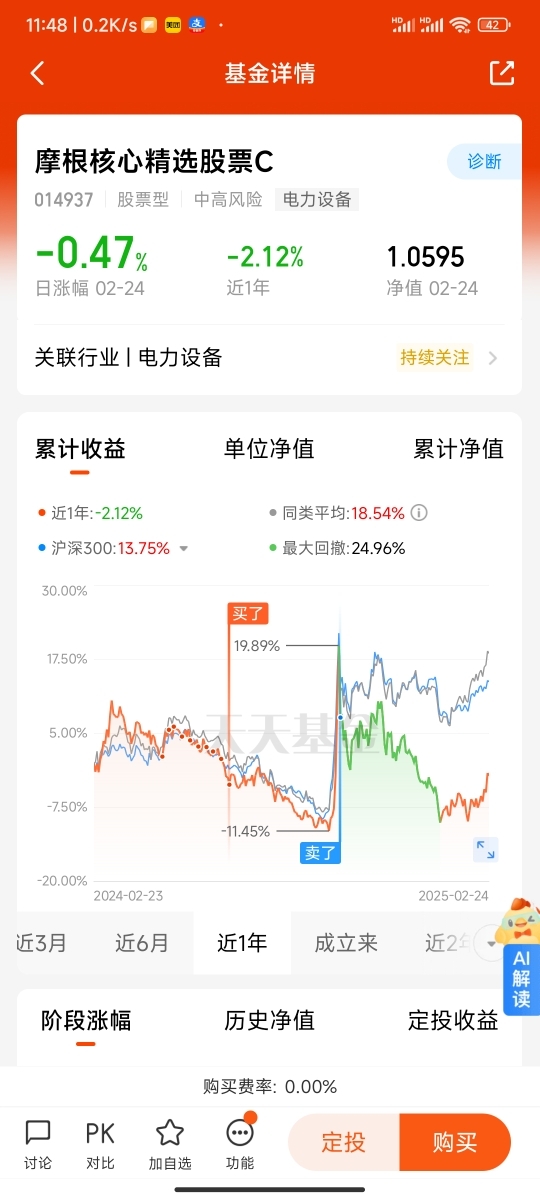Screen dimensions: 540x1200
Task: Open the 沪深300 benchmark dropdown arrow
Action: pos(184,548)
